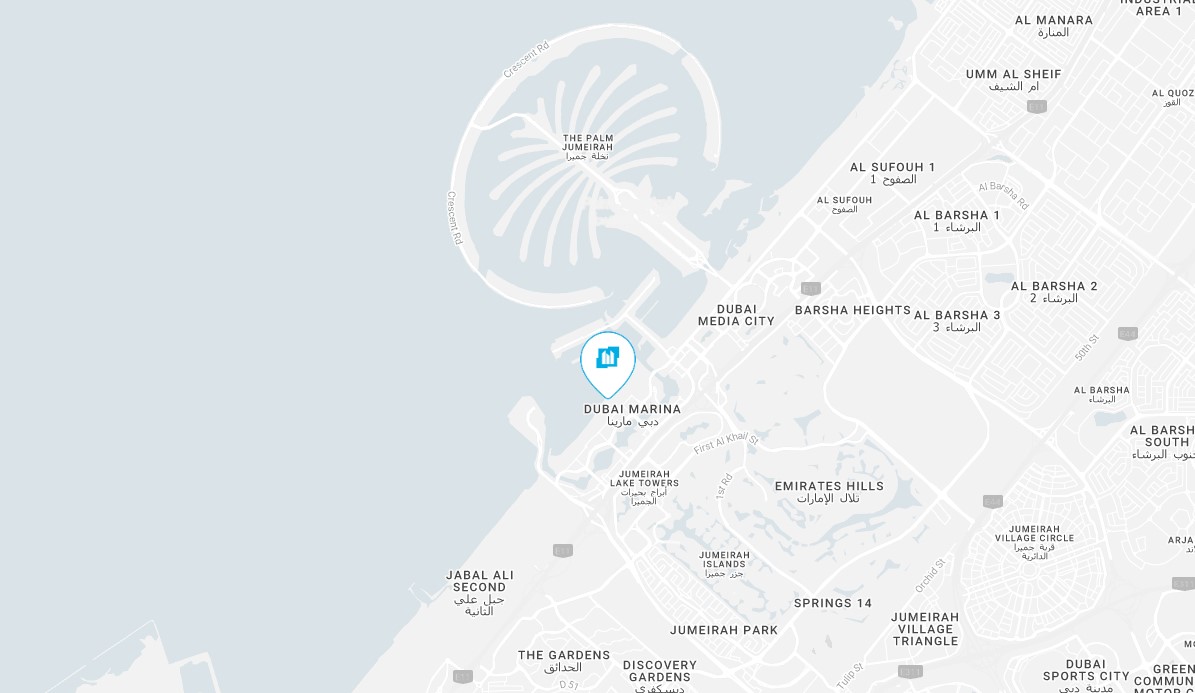This screenshot has height=693, width=1195.
Task: Click the E11 road shield near Umm Al Sheif
Action: [x=1036, y=106]
